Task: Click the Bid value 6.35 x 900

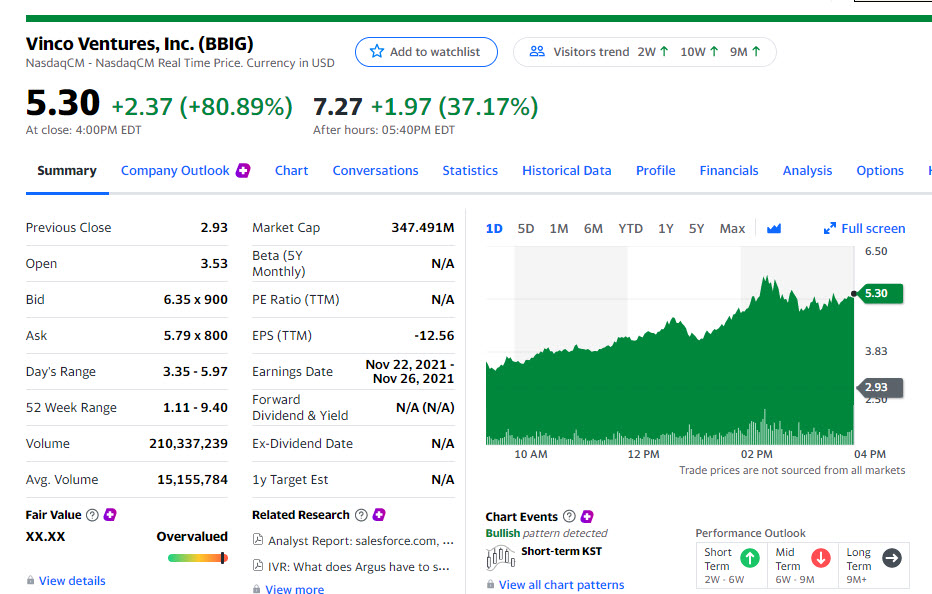Action: click(x=196, y=300)
